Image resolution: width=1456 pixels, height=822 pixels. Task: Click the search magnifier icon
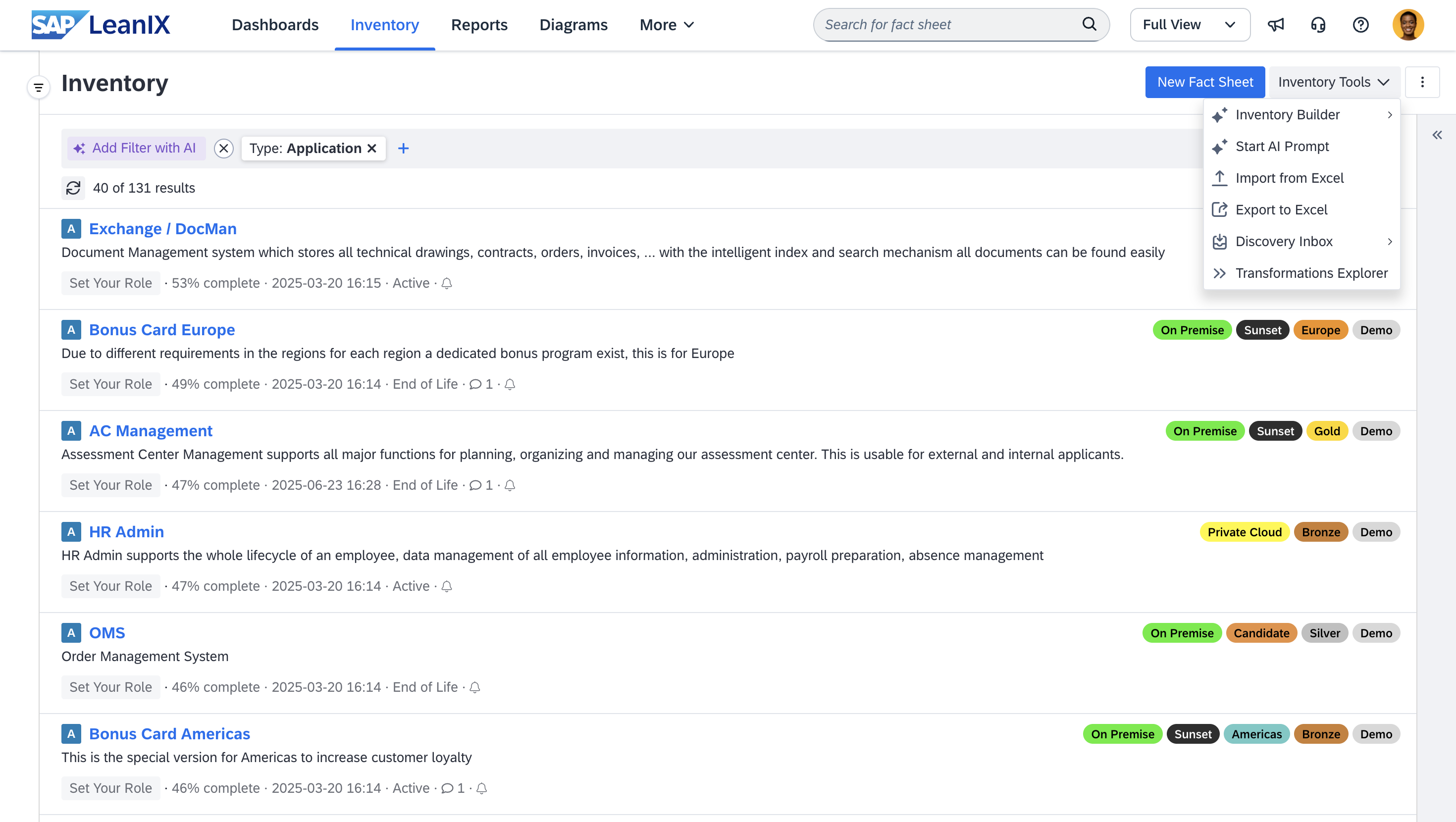(1089, 24)
